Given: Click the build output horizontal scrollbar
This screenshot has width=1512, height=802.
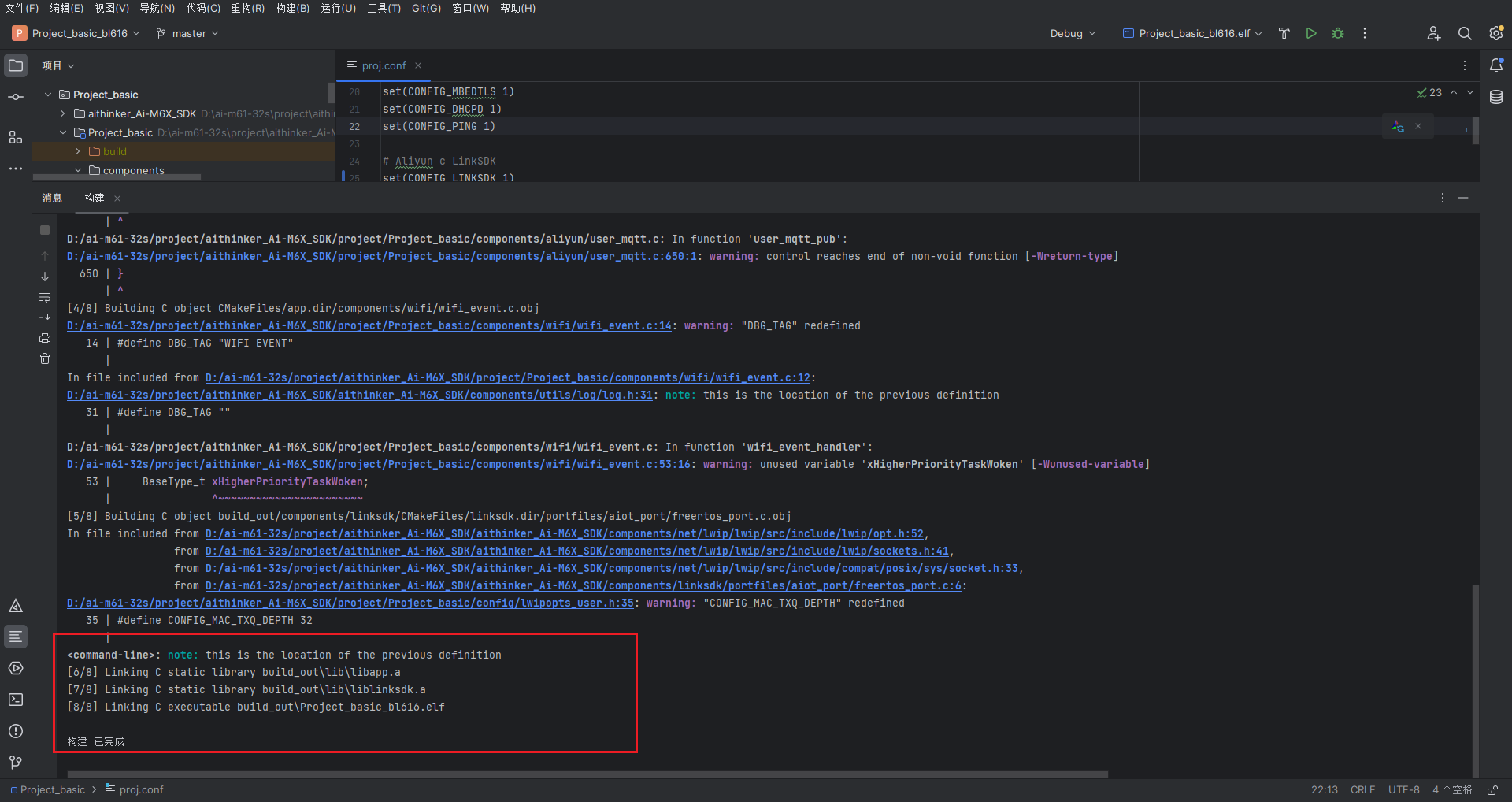Looking at the screenshot, I should pyautogui.click(x=587, y=774).
